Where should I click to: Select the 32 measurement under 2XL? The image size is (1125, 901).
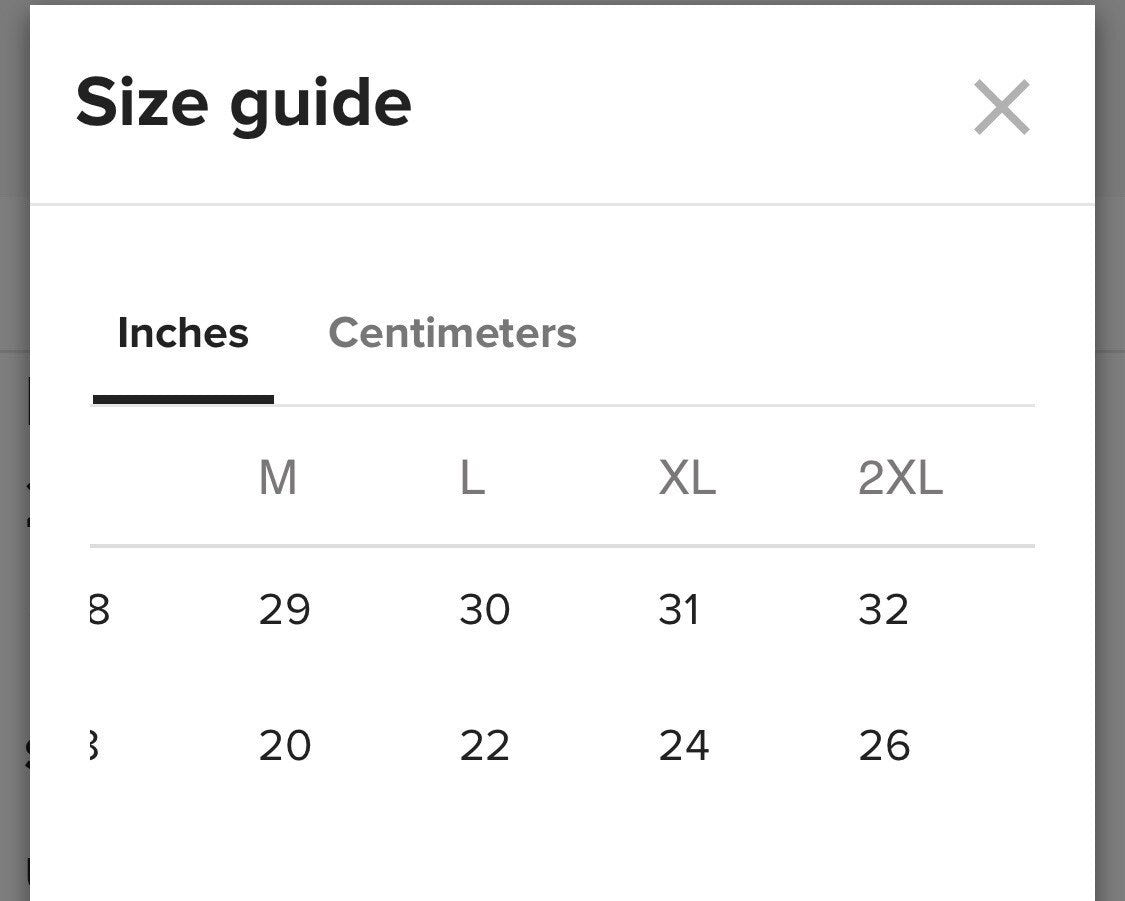click(x=883, y=610)
